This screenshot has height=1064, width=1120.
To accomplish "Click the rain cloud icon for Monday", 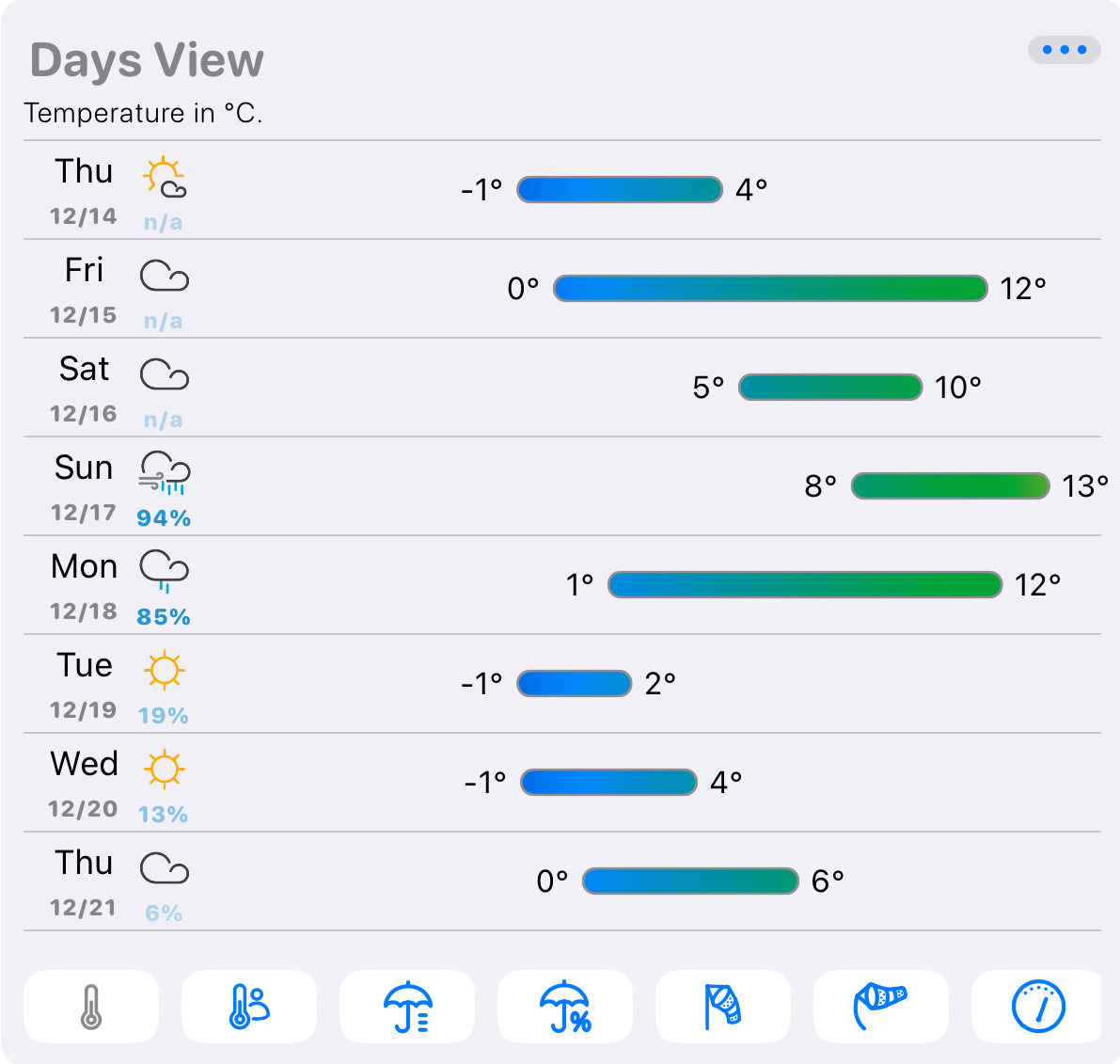I will (x=164, y=571).
